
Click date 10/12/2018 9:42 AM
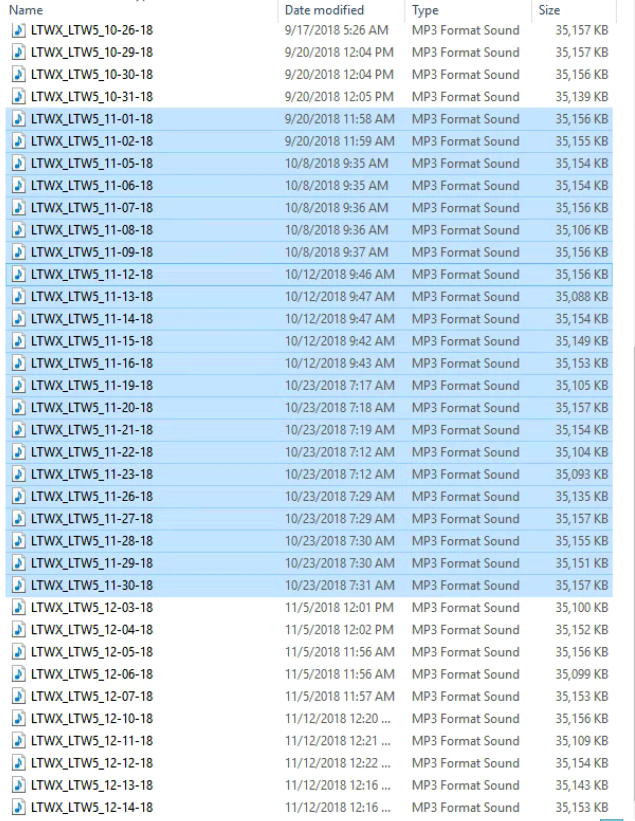[x=340, y=341]
